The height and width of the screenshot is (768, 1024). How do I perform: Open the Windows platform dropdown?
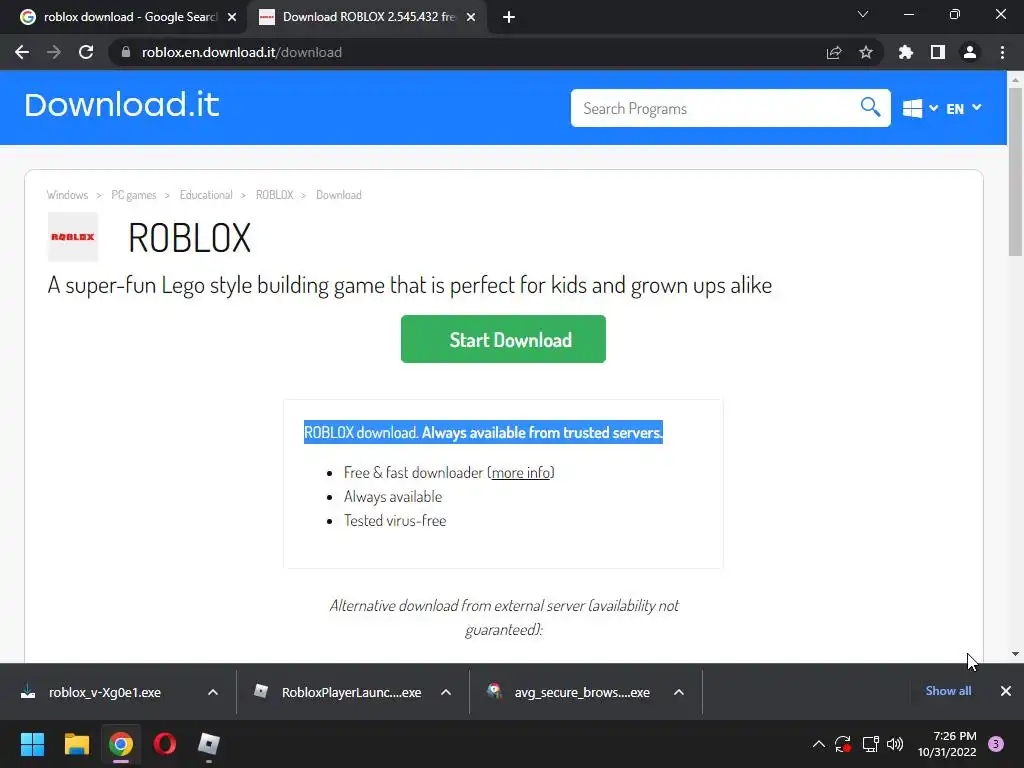(x=920, y=108)
